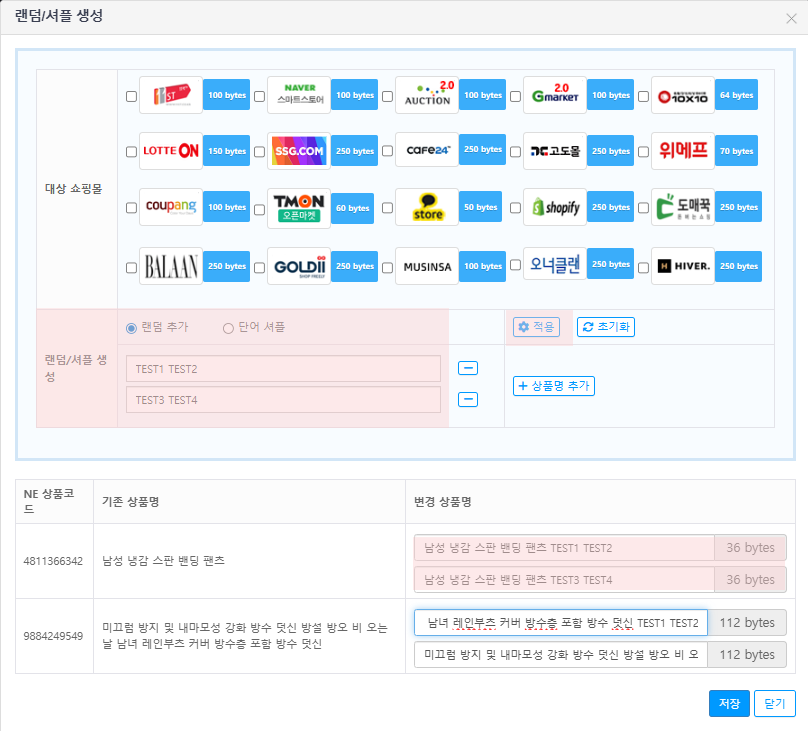808x731 pixels.
Task: Click the TEST1 TEST2 keyword input field
Action: [x=283, y=369]
